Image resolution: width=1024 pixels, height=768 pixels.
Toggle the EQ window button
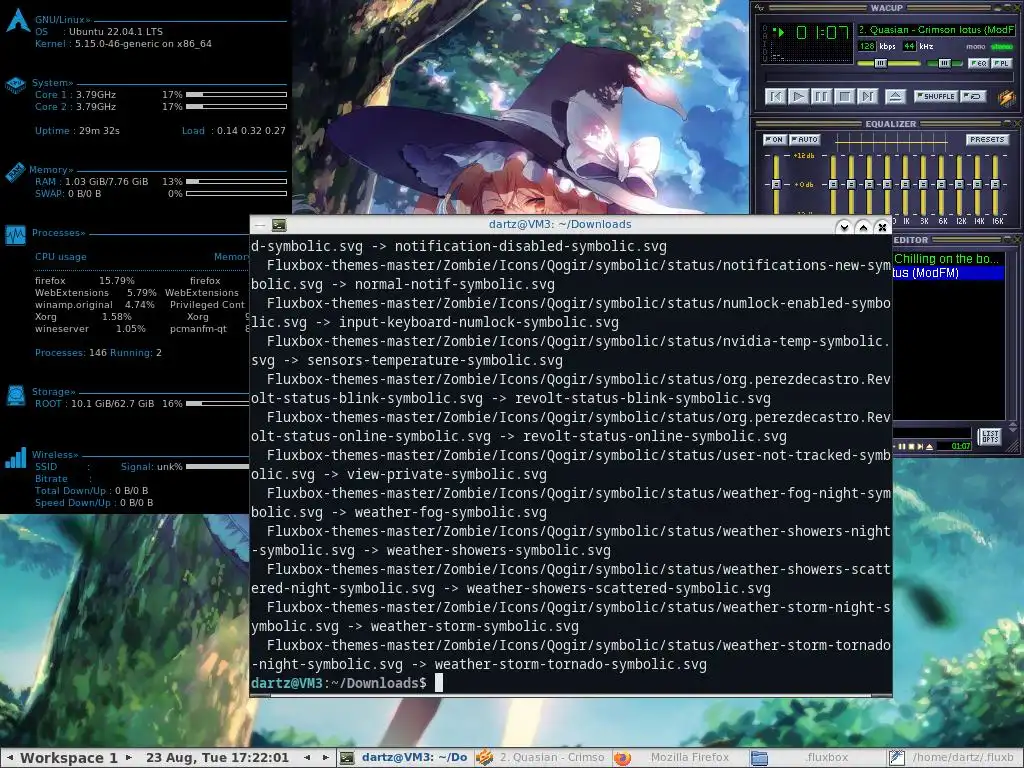pos(978,63)
